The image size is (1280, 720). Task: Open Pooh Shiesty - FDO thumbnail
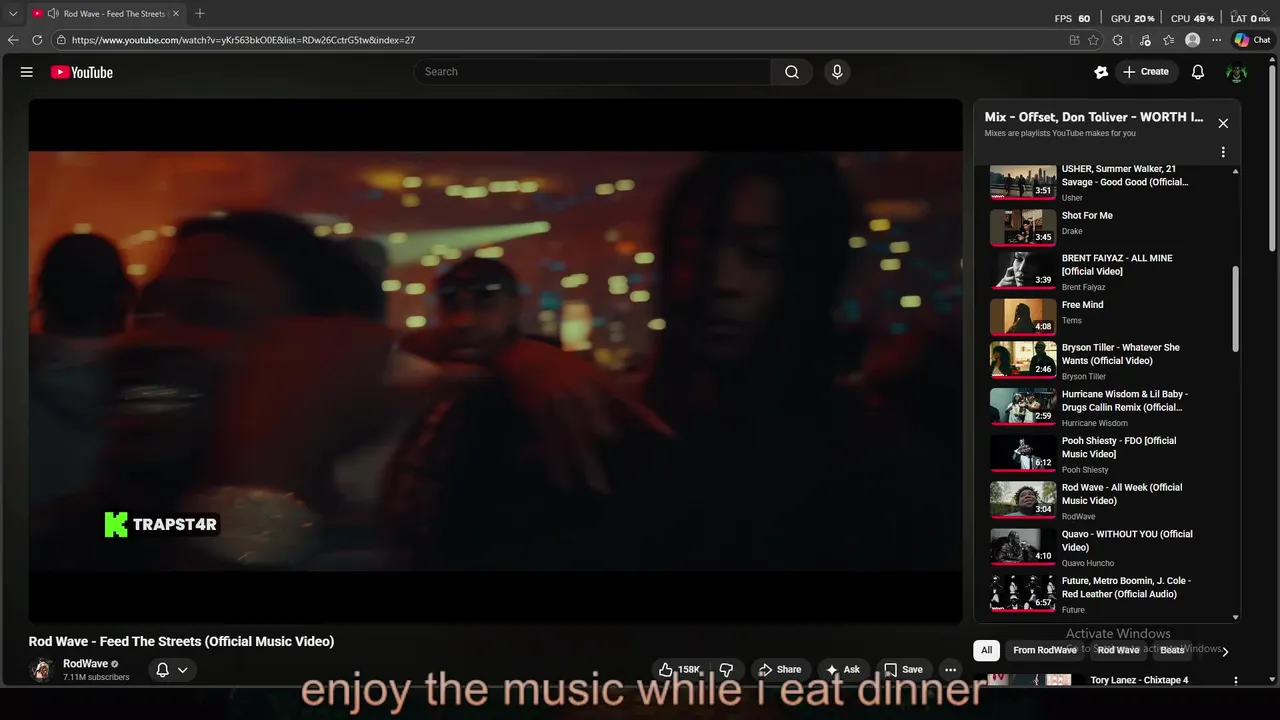tap(1023, 452)
